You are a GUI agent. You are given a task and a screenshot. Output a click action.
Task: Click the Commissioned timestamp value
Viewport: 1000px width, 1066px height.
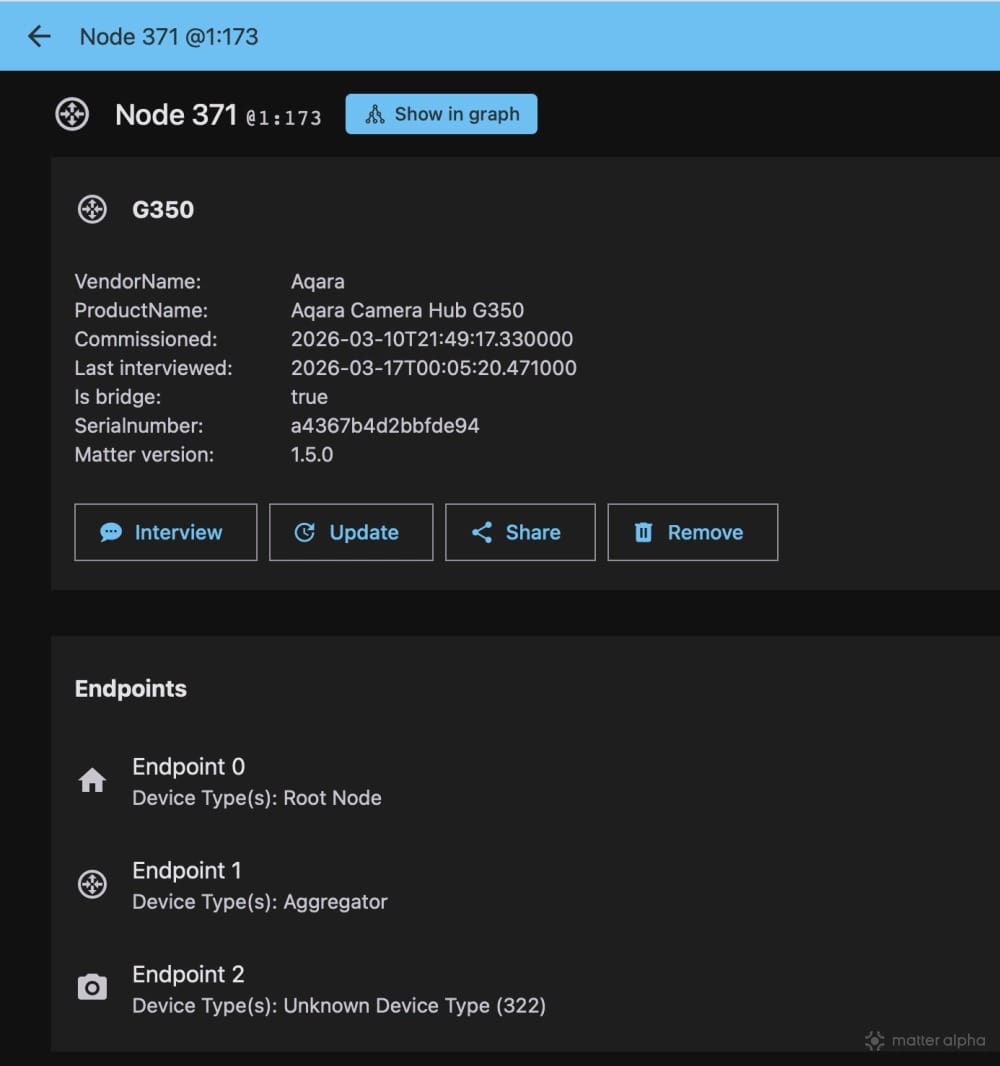click(431, 339)
